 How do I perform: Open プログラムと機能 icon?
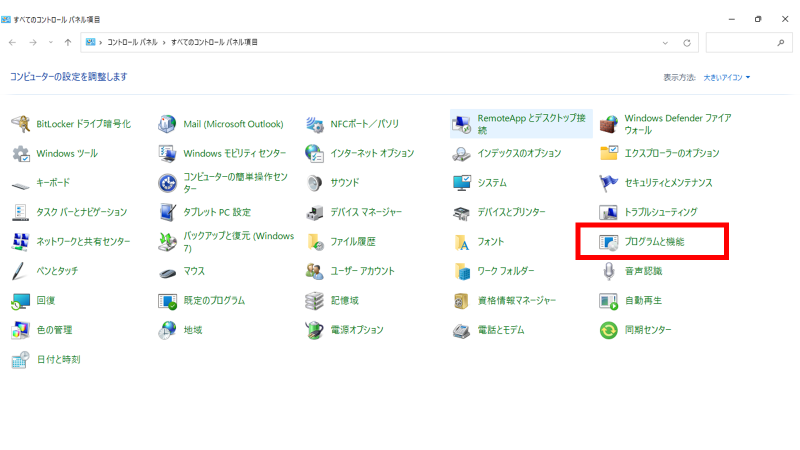(609, 242)
